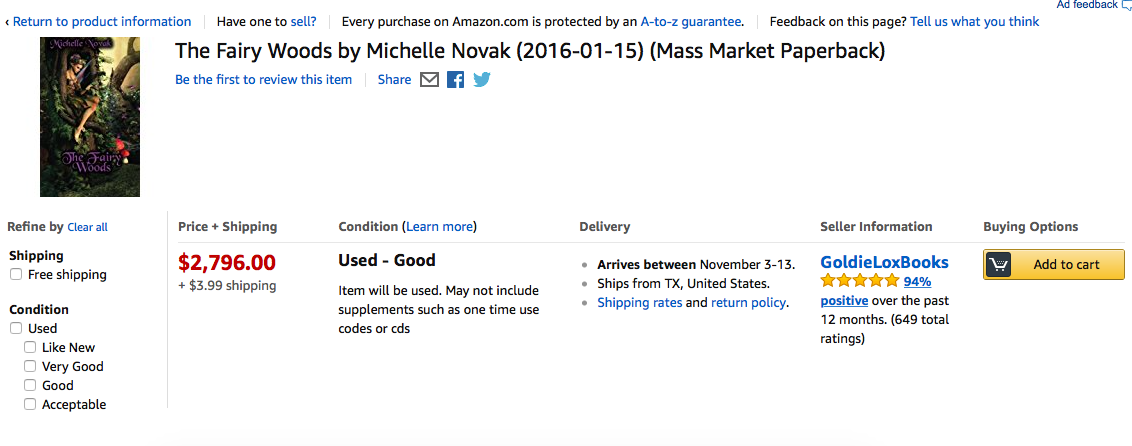Check the Good condition filter
This screenshot has height=446, width=1132.
[30, 385]
